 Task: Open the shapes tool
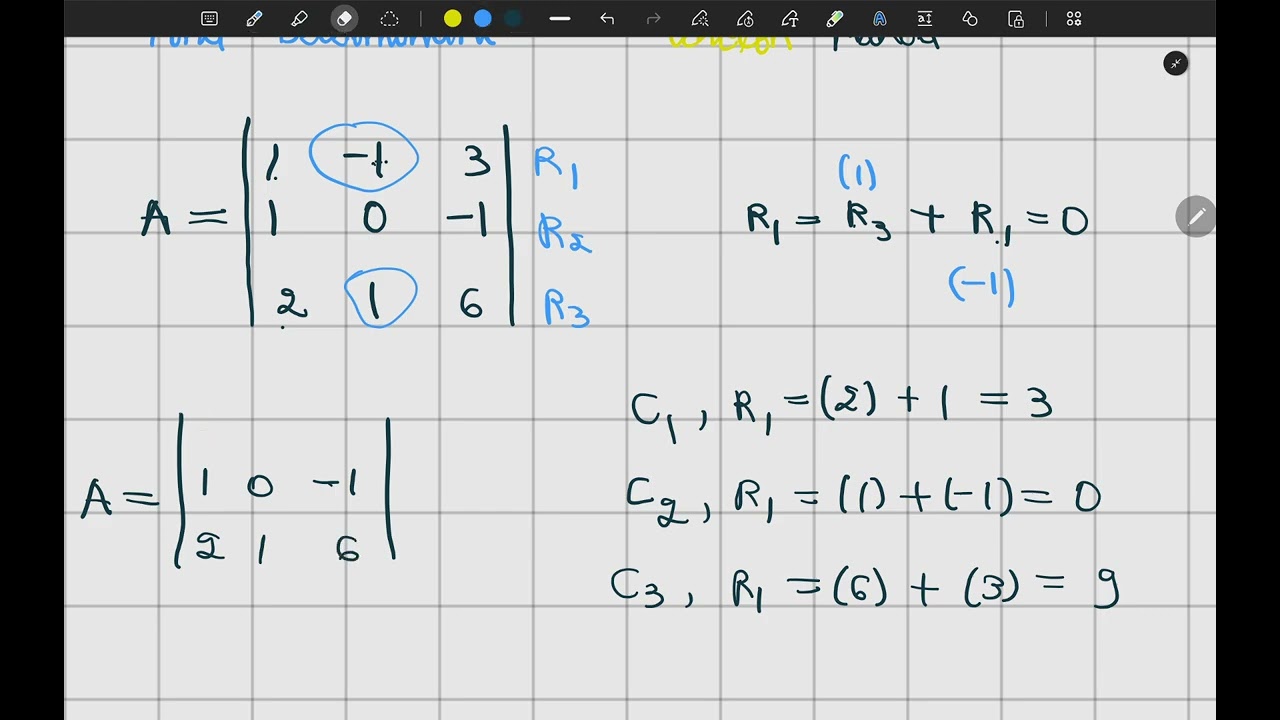[x=970, y=19]
